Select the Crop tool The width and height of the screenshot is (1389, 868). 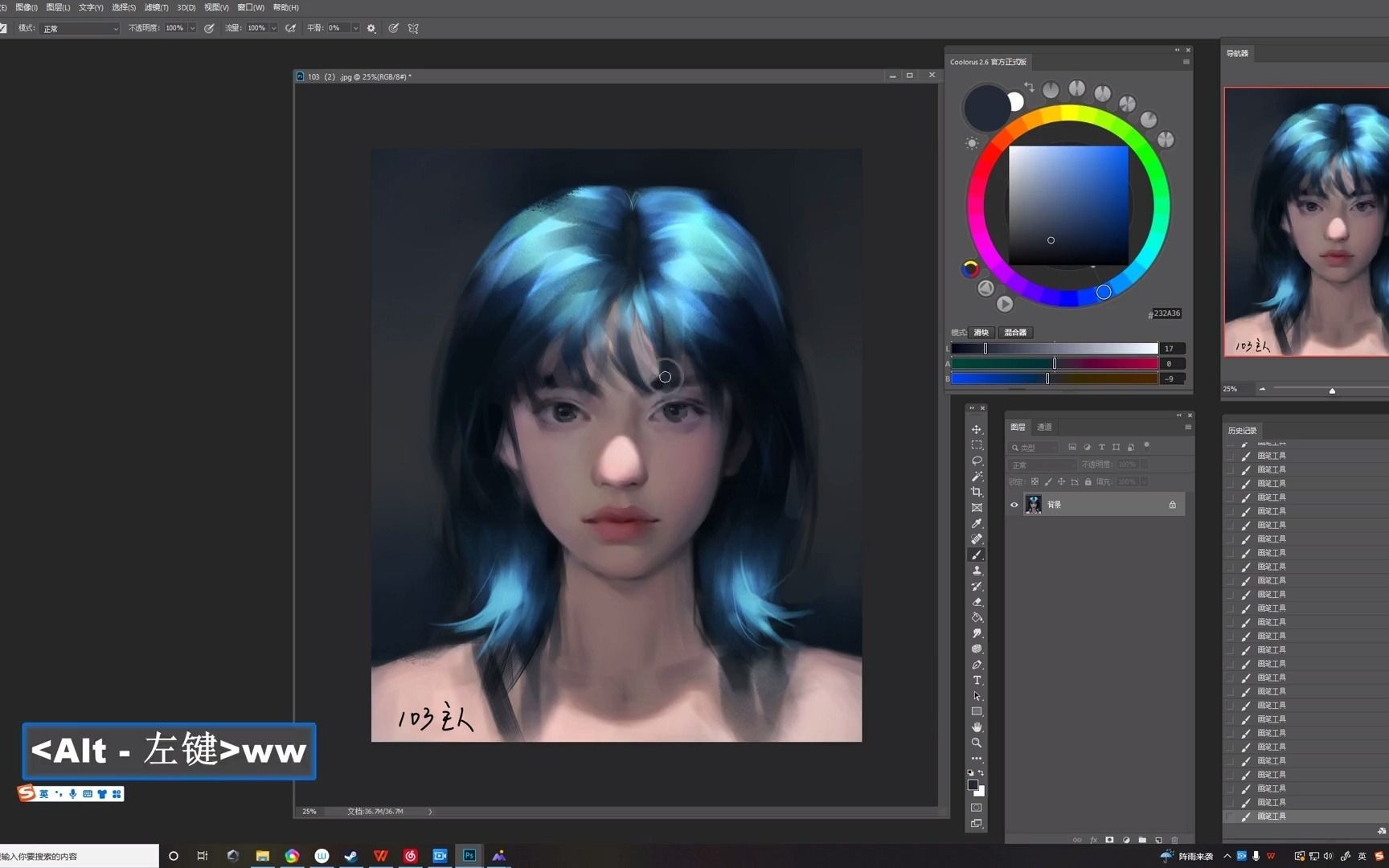point(977,492)
